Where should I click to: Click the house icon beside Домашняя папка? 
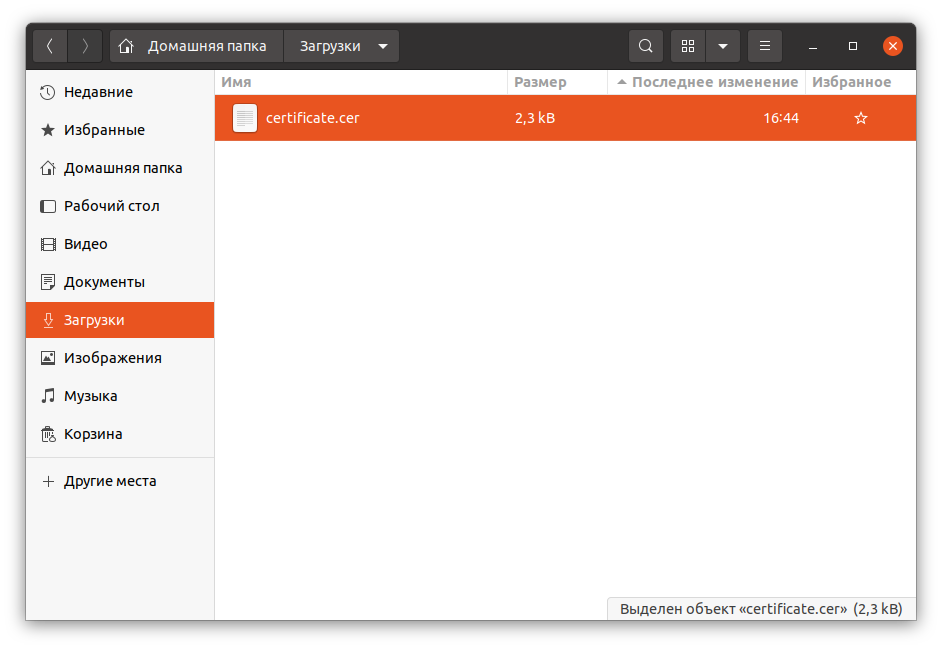[x=48, y=168]
